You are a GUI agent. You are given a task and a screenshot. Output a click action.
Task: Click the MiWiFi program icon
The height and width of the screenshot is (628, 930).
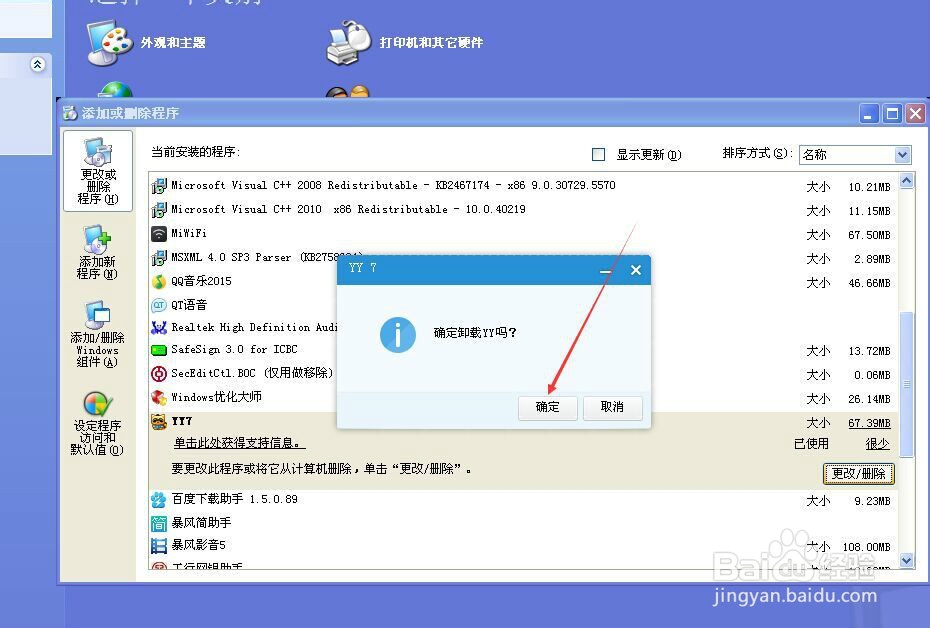(x=158, y=234)
